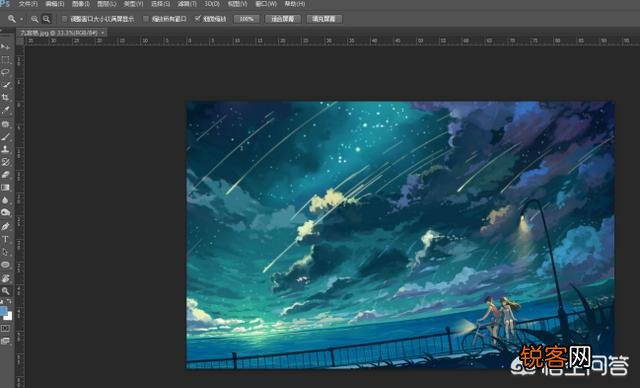The height and width of the screenshot is (388, 640).
Task: Open the Layer menu
Action: point(106,4)
